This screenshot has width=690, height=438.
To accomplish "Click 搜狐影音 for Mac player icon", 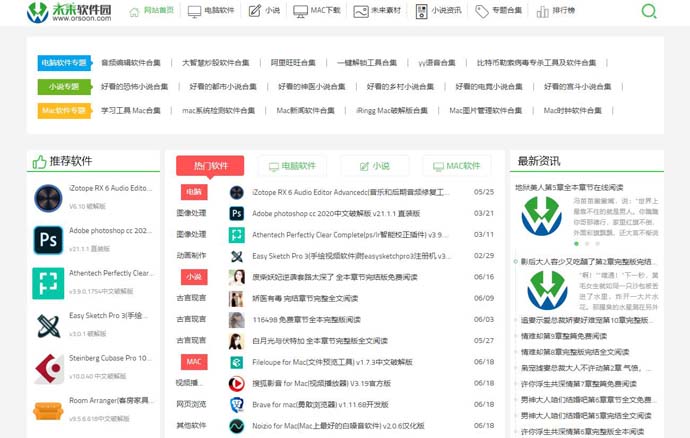I will pos(237,383).
